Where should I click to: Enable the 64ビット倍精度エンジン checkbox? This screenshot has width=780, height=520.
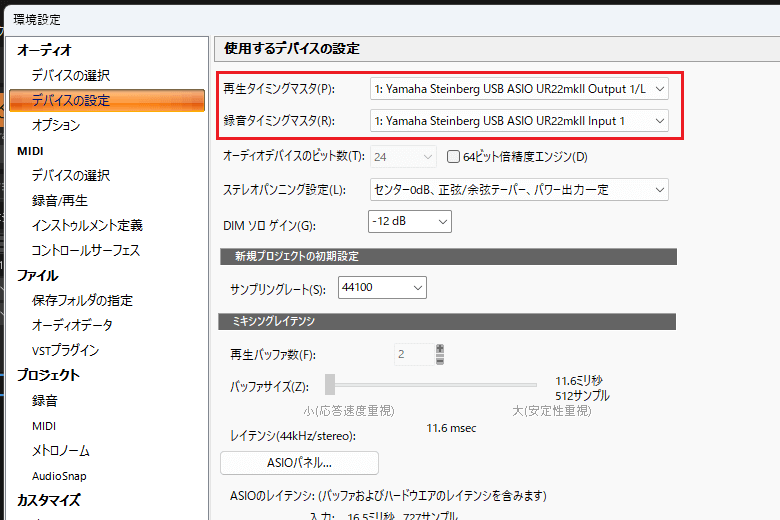(453, 157)
